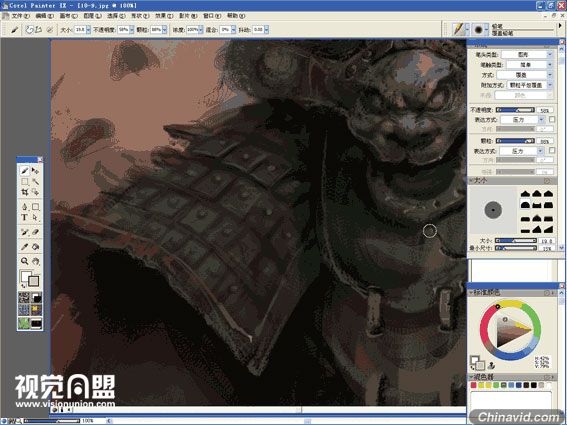Viewport: 567px width, 425px height.
Task: Open the 附加方式 subcategory dropdown
Action: (x=530, y=85)
